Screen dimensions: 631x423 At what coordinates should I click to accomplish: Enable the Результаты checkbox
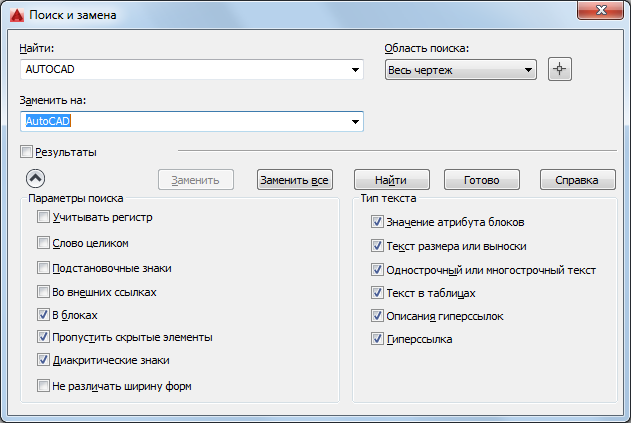tap(27, 152)
